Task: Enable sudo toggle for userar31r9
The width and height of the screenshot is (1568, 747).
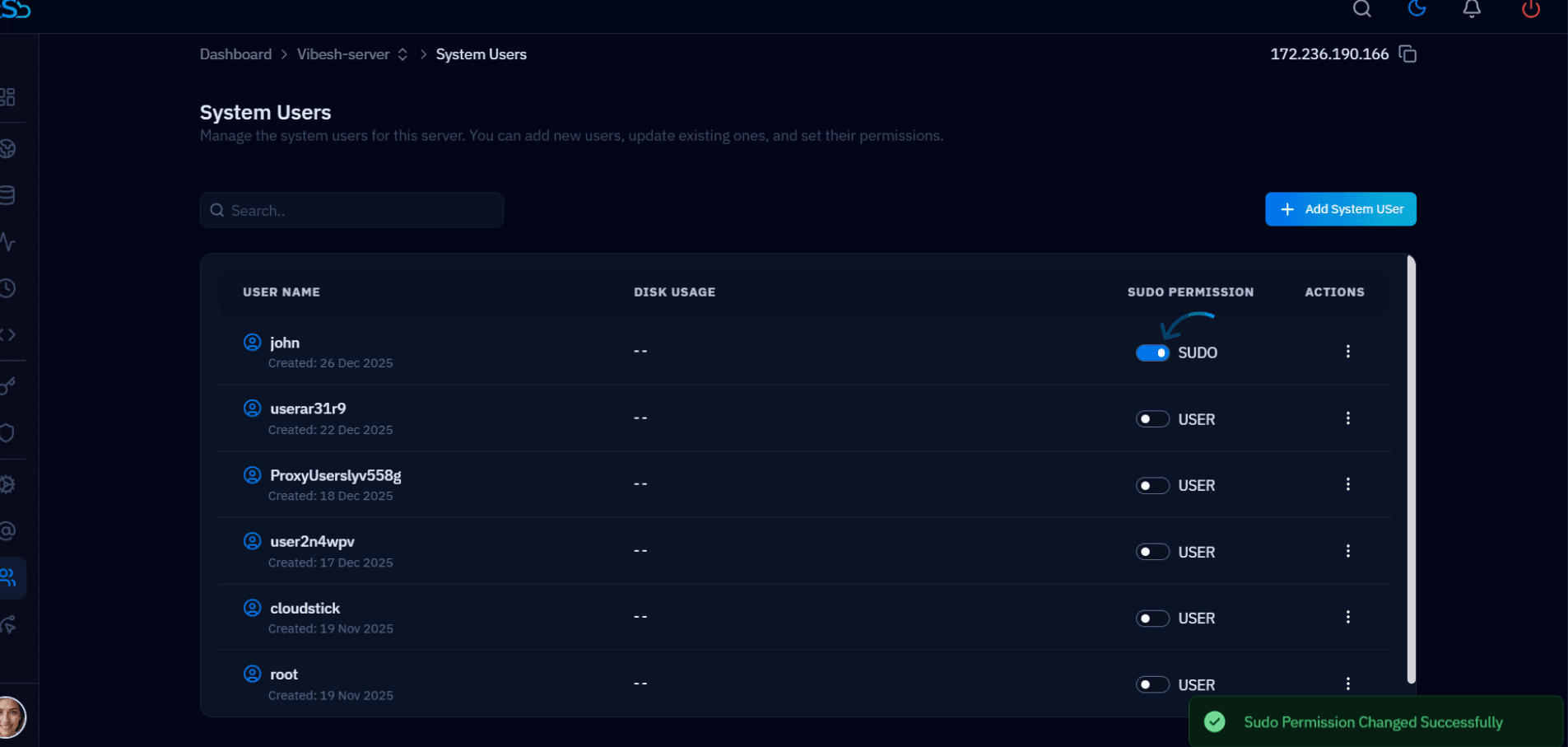Action: [x=1152, y=419]
